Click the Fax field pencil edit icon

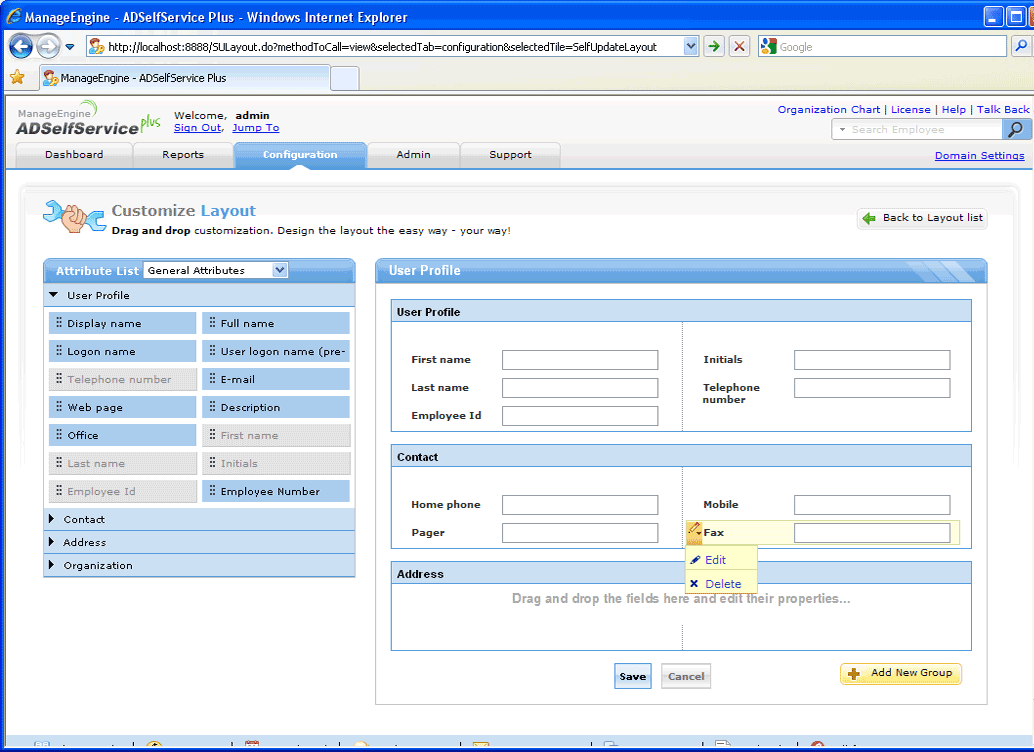pyautogui.click(x=694, y=530)
